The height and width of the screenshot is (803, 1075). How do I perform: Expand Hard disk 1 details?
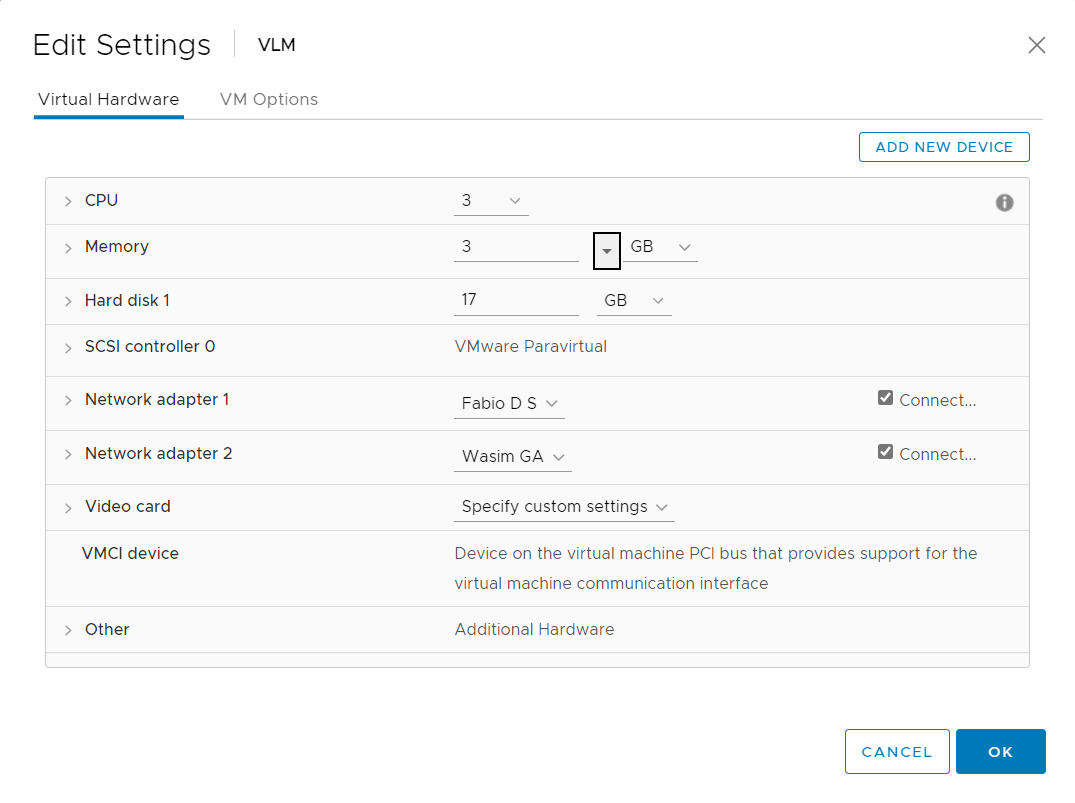(68, 301)
